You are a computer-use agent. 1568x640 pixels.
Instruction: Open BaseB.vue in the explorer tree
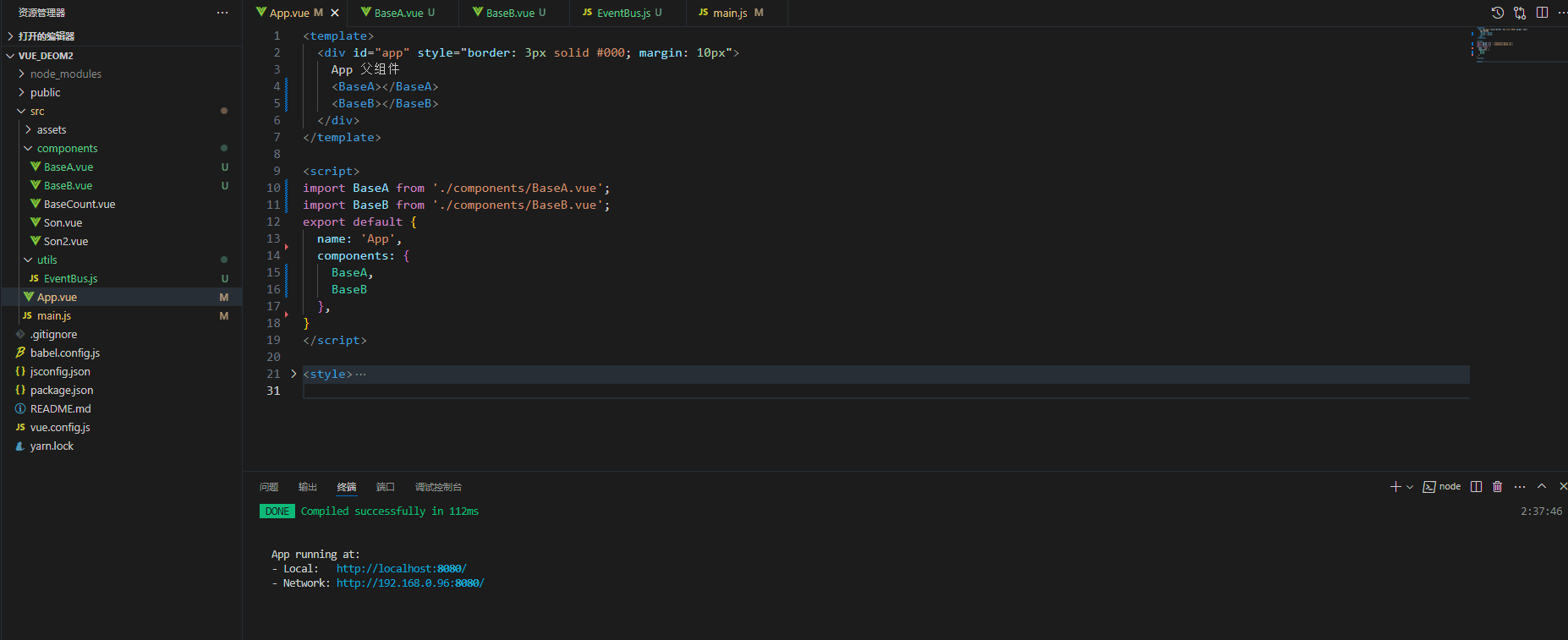122,186
